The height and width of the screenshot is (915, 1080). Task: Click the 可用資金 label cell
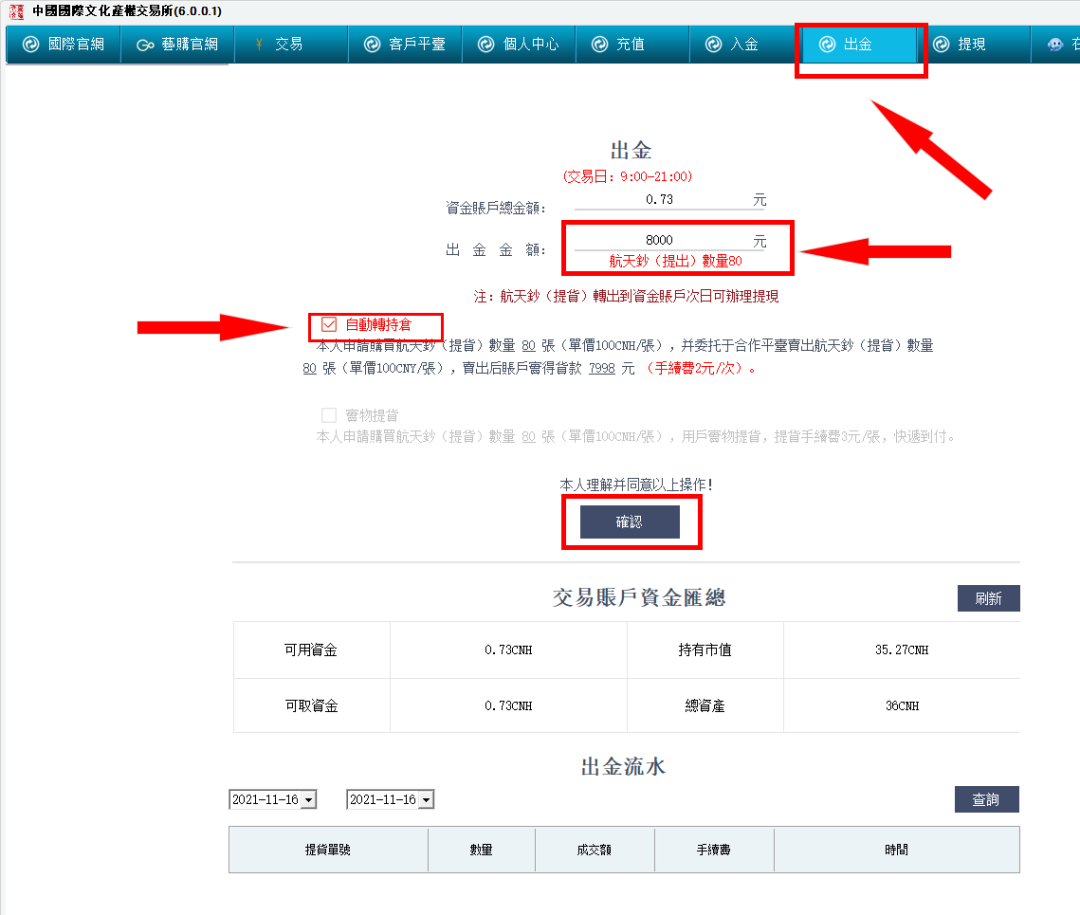click(x=311, y=650)
